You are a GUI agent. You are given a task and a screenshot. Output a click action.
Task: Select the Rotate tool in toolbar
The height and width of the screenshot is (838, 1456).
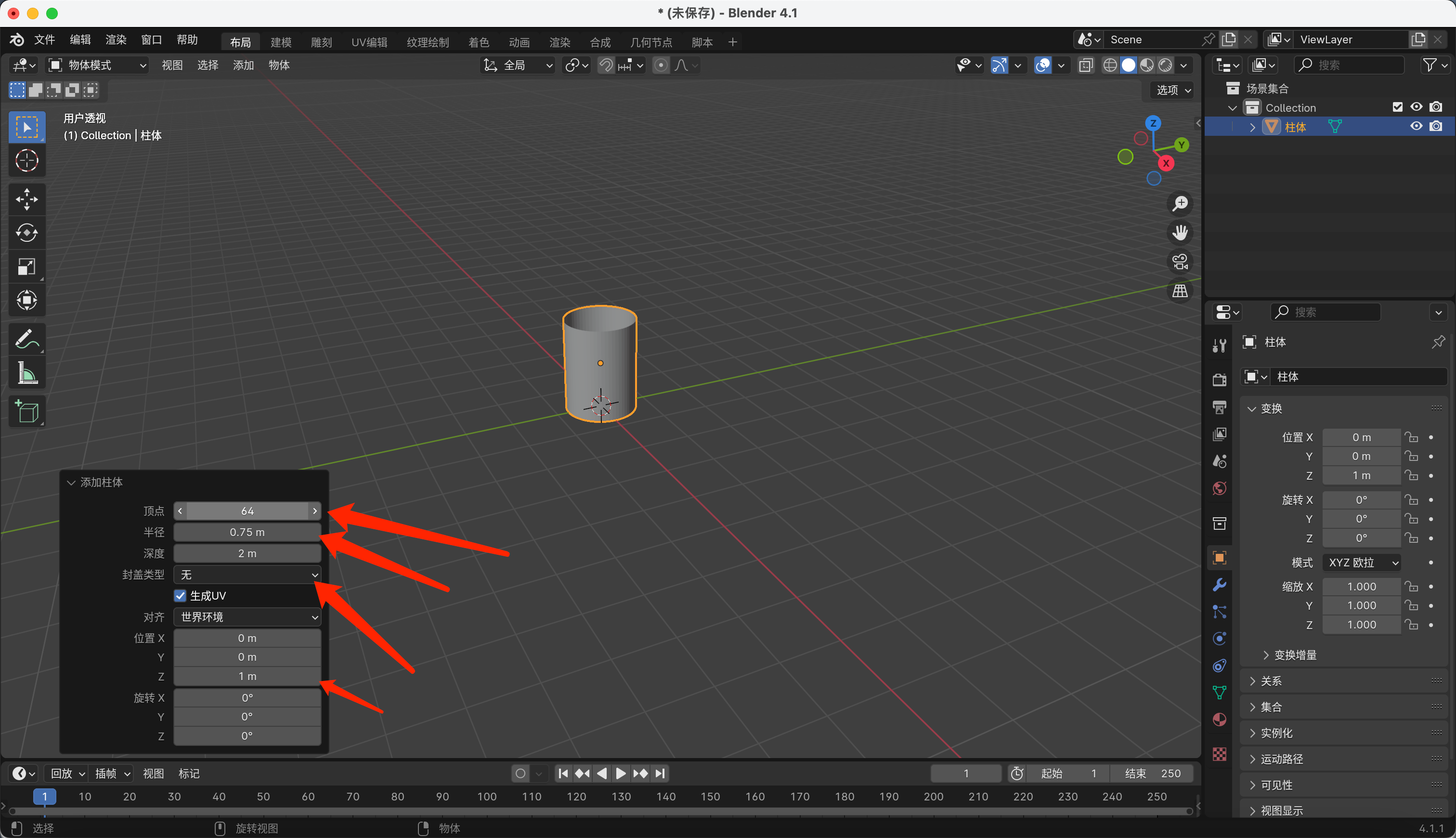26,233
